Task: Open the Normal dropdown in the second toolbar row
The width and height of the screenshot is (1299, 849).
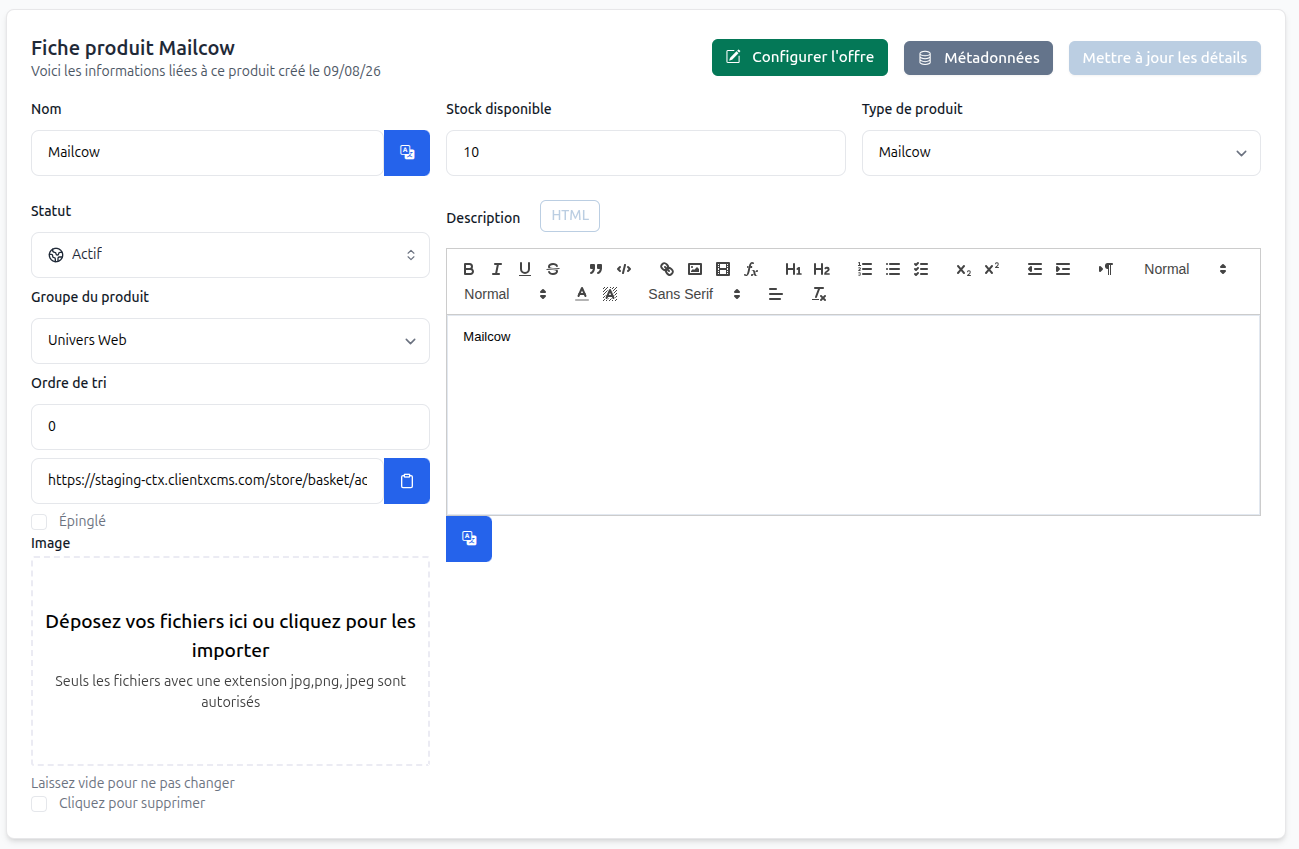Action: point(505,294)
